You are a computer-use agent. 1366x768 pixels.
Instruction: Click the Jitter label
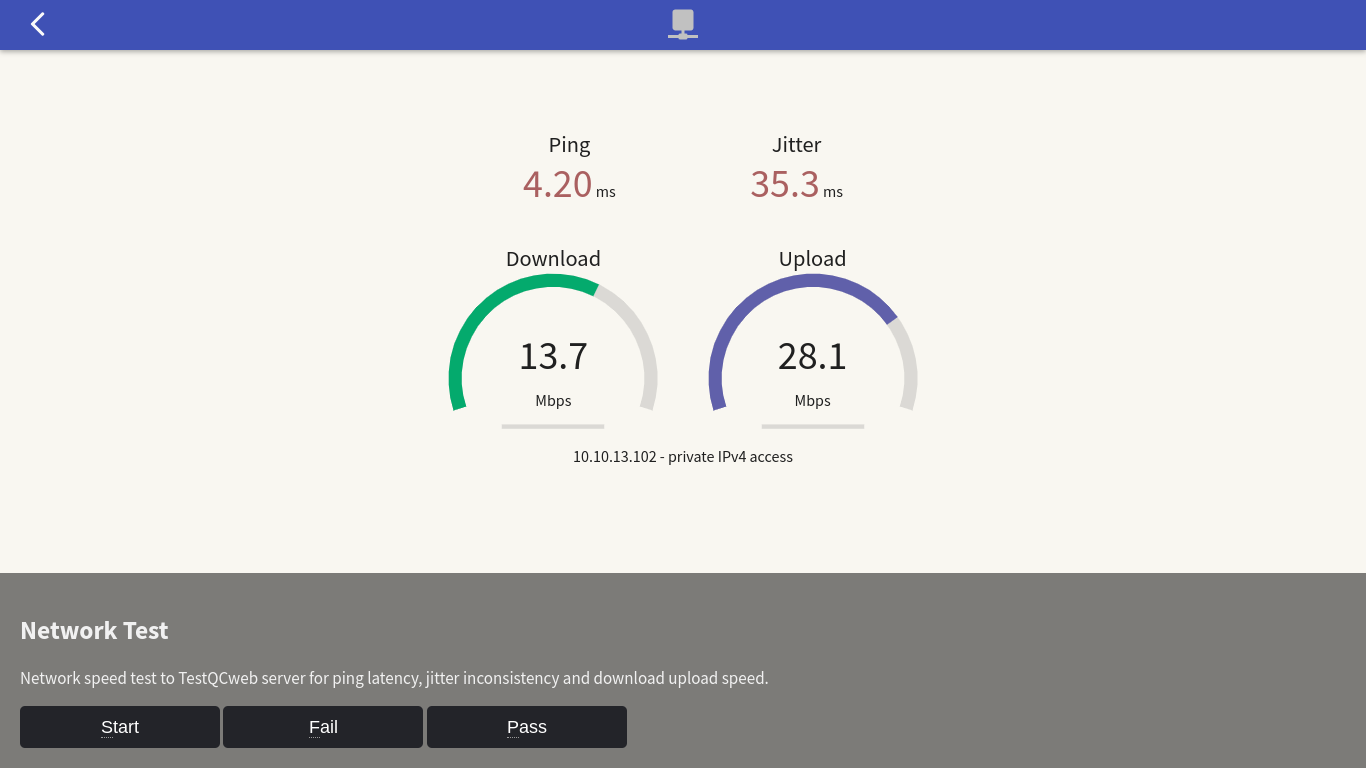(796, 145)
